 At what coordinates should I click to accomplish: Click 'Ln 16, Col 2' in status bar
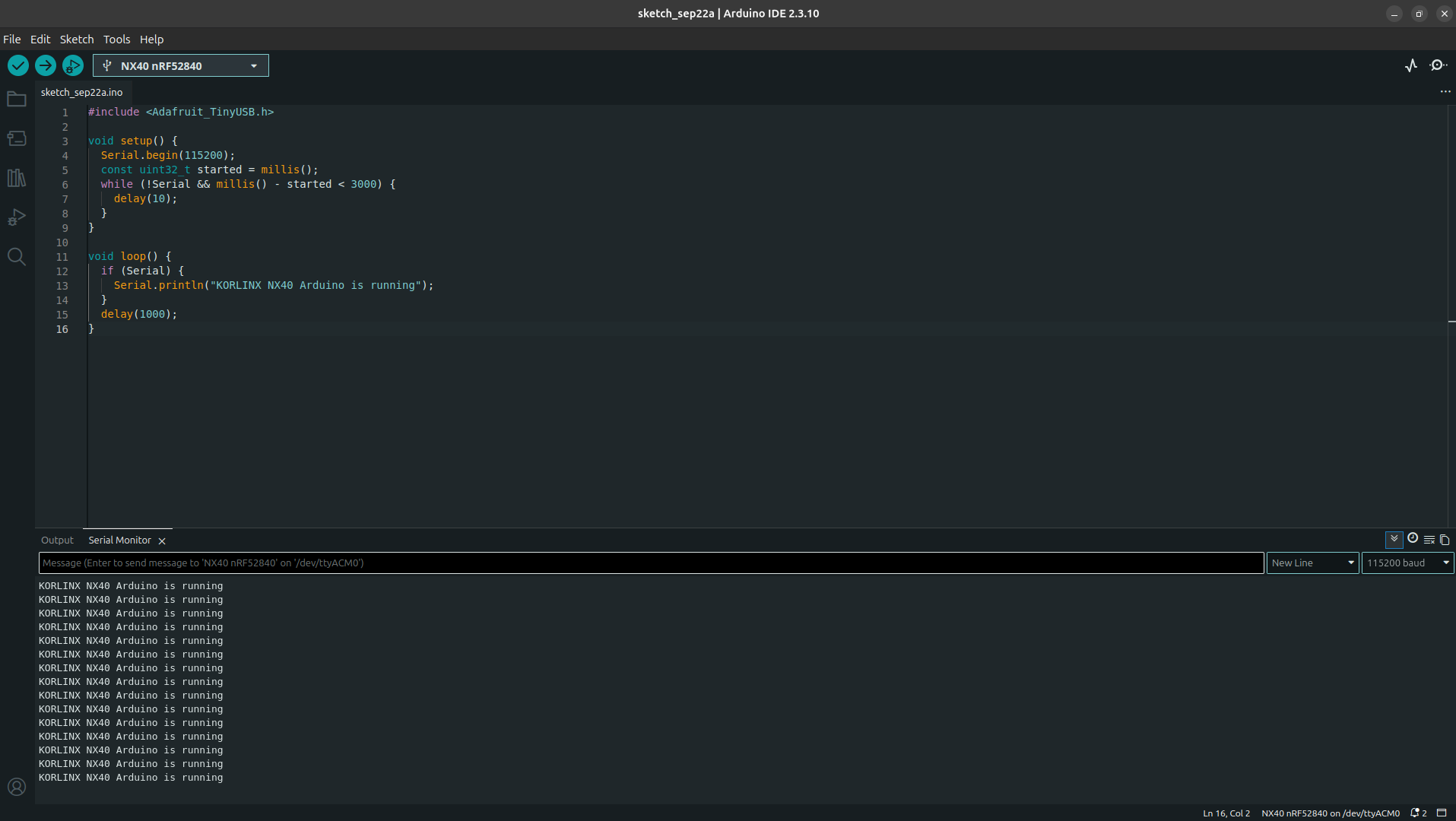coord(1226,813)
